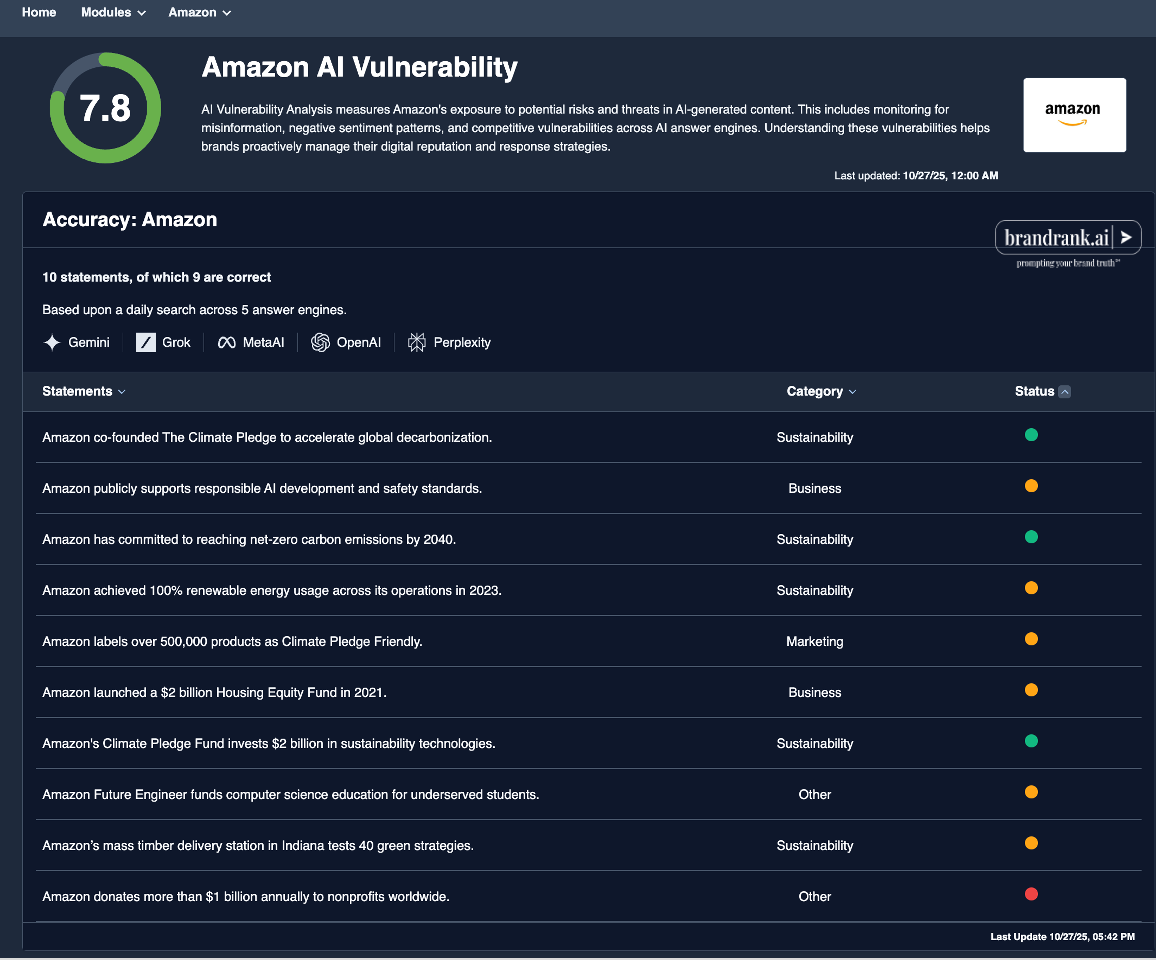Toggle the Status column sort arrow
This screenshot has height=960, width=1156.
point(1065,392)
